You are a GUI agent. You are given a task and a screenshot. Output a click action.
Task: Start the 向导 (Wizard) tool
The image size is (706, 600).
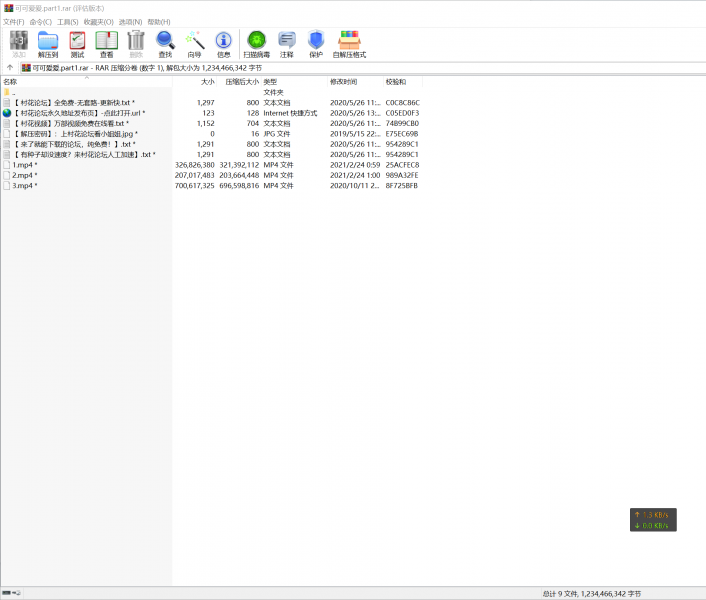tap(194, 44)
